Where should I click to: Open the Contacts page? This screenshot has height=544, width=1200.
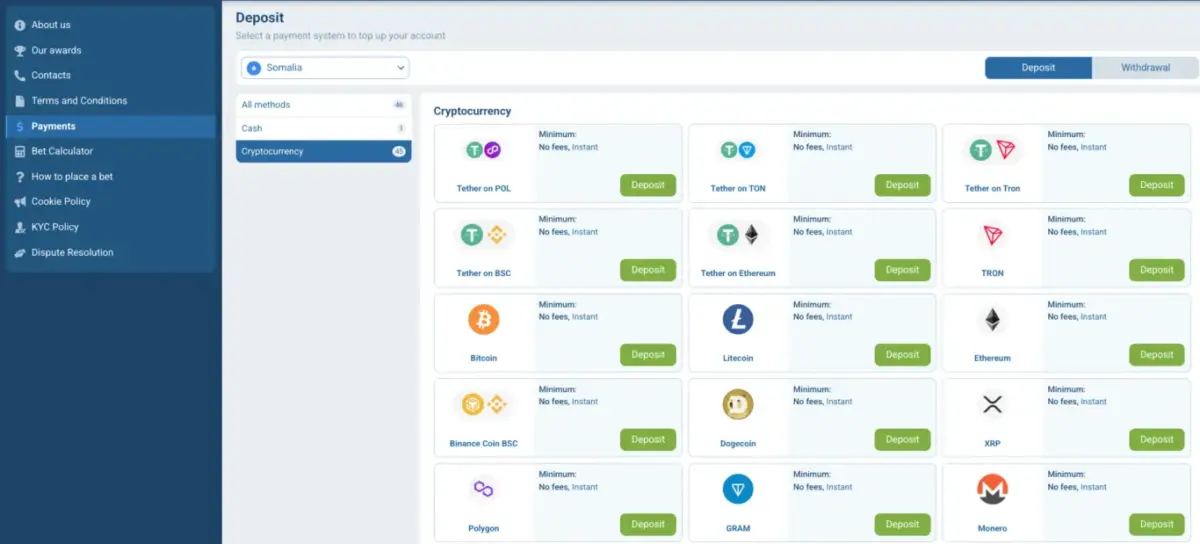110,75
